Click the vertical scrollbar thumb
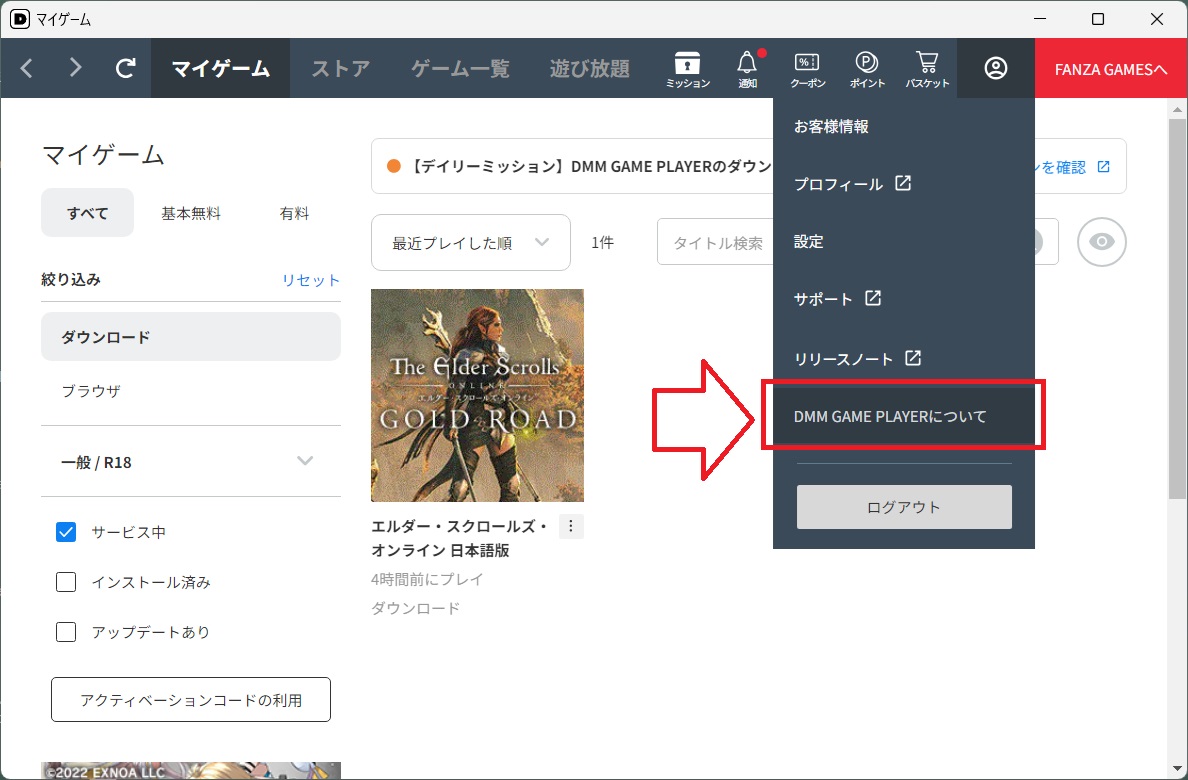This screenshot has width=1188, height=780. pos(1177,307)
